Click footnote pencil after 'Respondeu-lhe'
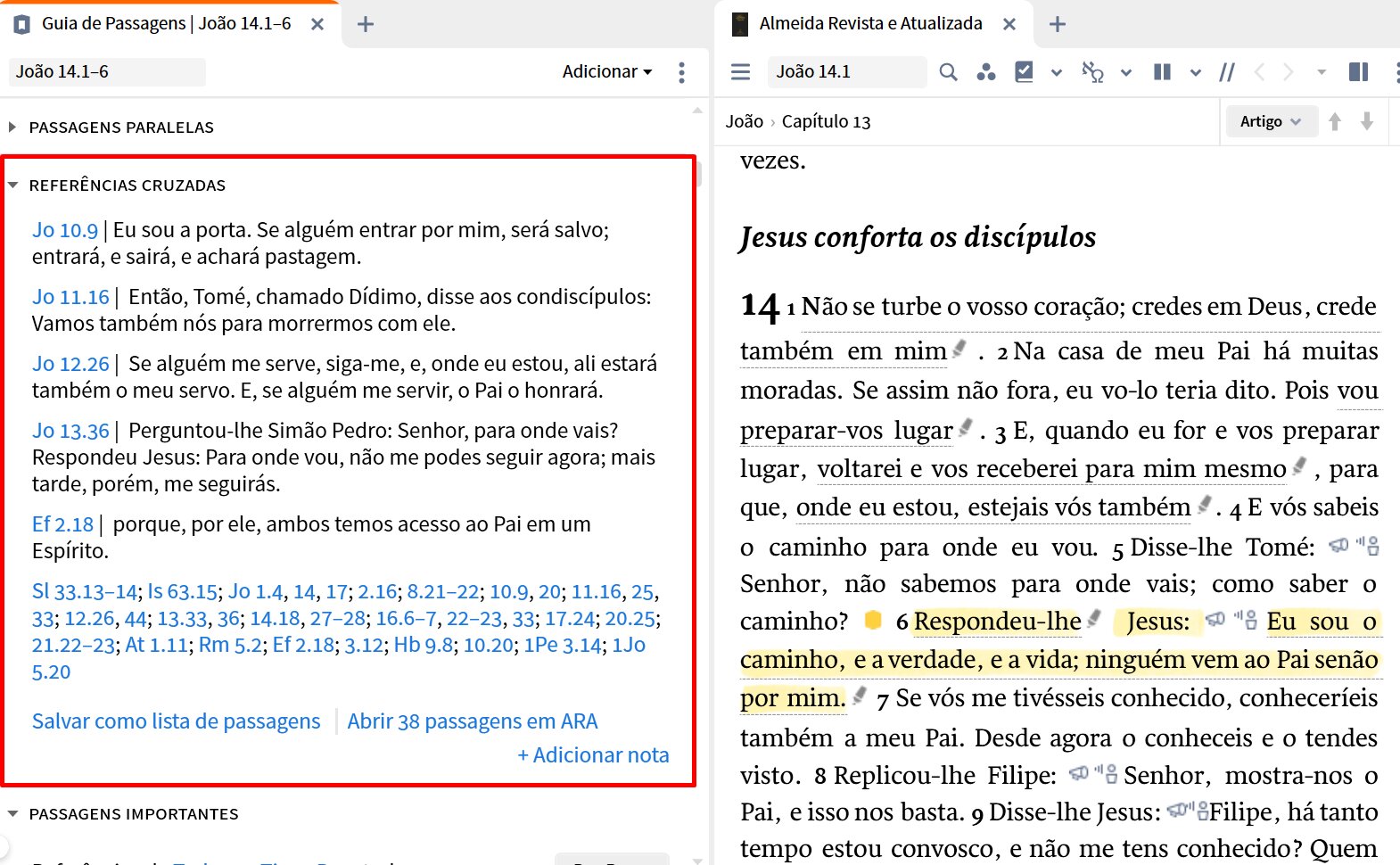The height and width of the screenshot is (865, 1400). (1094, 618)
